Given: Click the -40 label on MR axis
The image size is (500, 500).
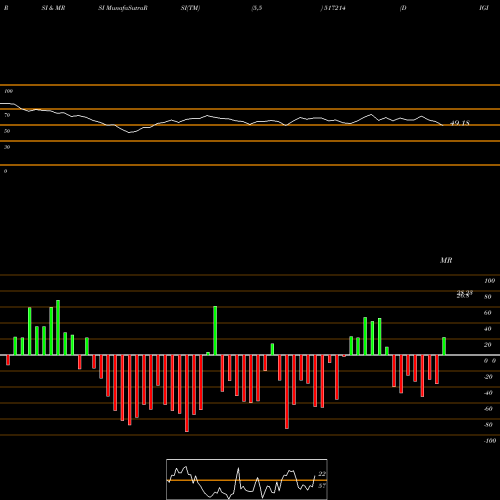Looking at the screenshot, I should (488, 393).
